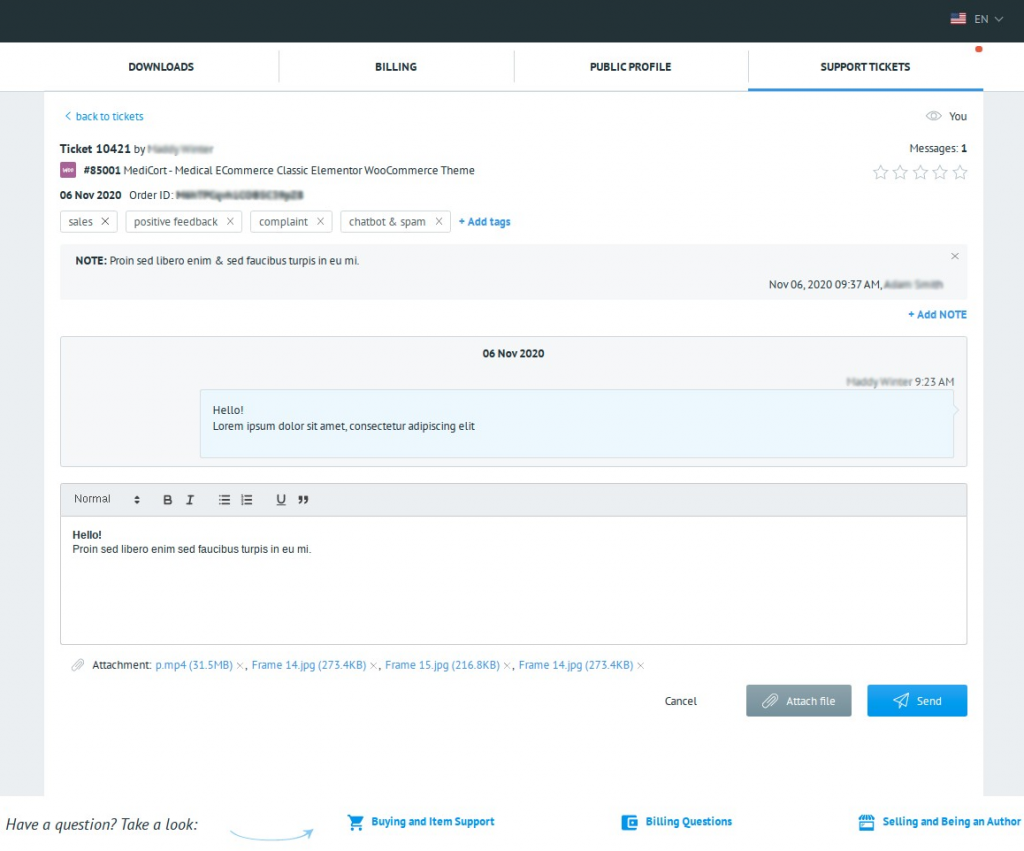
Task: Remove the 'chatbot & spam' tag
Action: pyautogui.click(x=438, y=222)
